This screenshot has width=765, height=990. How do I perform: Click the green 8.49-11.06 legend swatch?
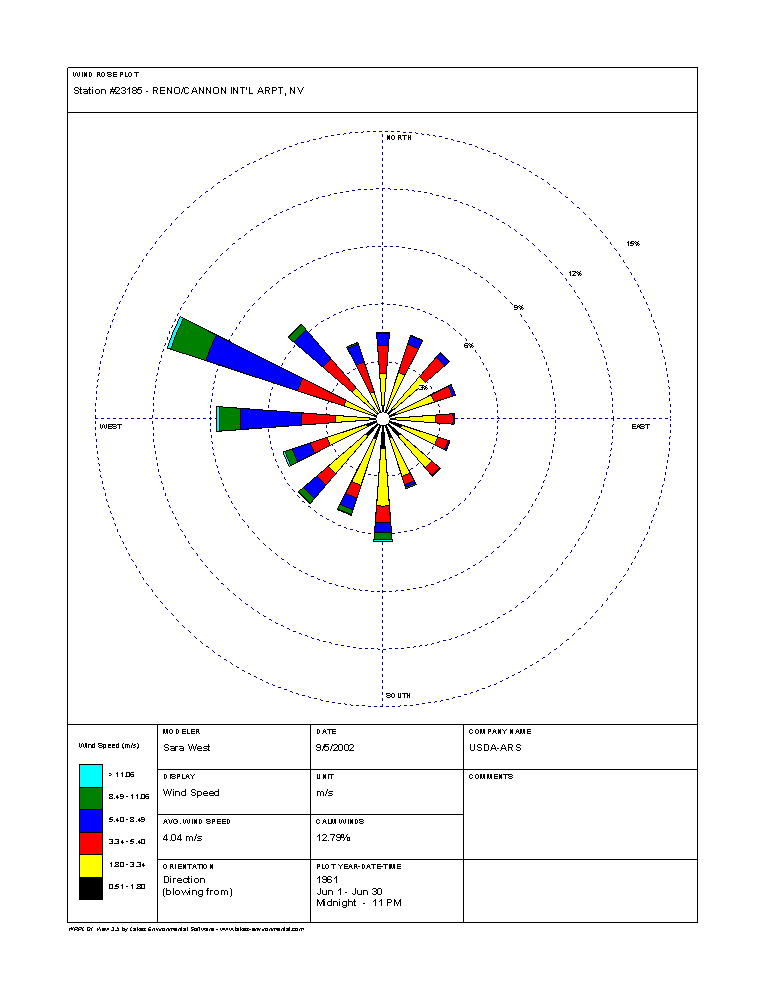tap(91, 798)
